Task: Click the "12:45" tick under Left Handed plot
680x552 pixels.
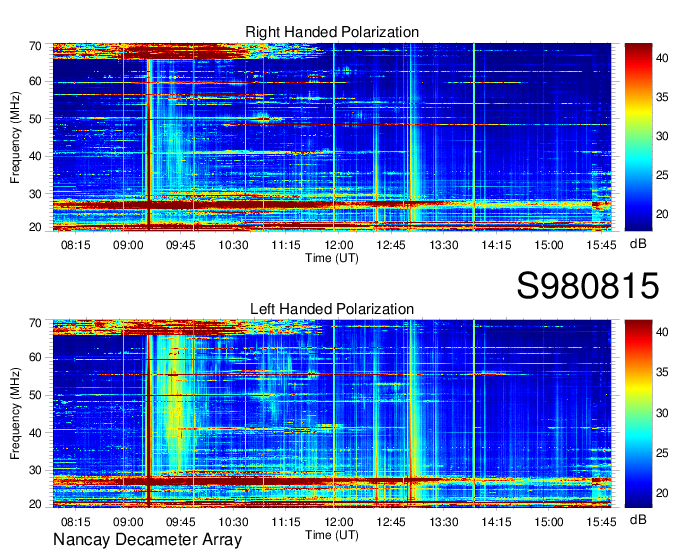Action: click(391, 522)
